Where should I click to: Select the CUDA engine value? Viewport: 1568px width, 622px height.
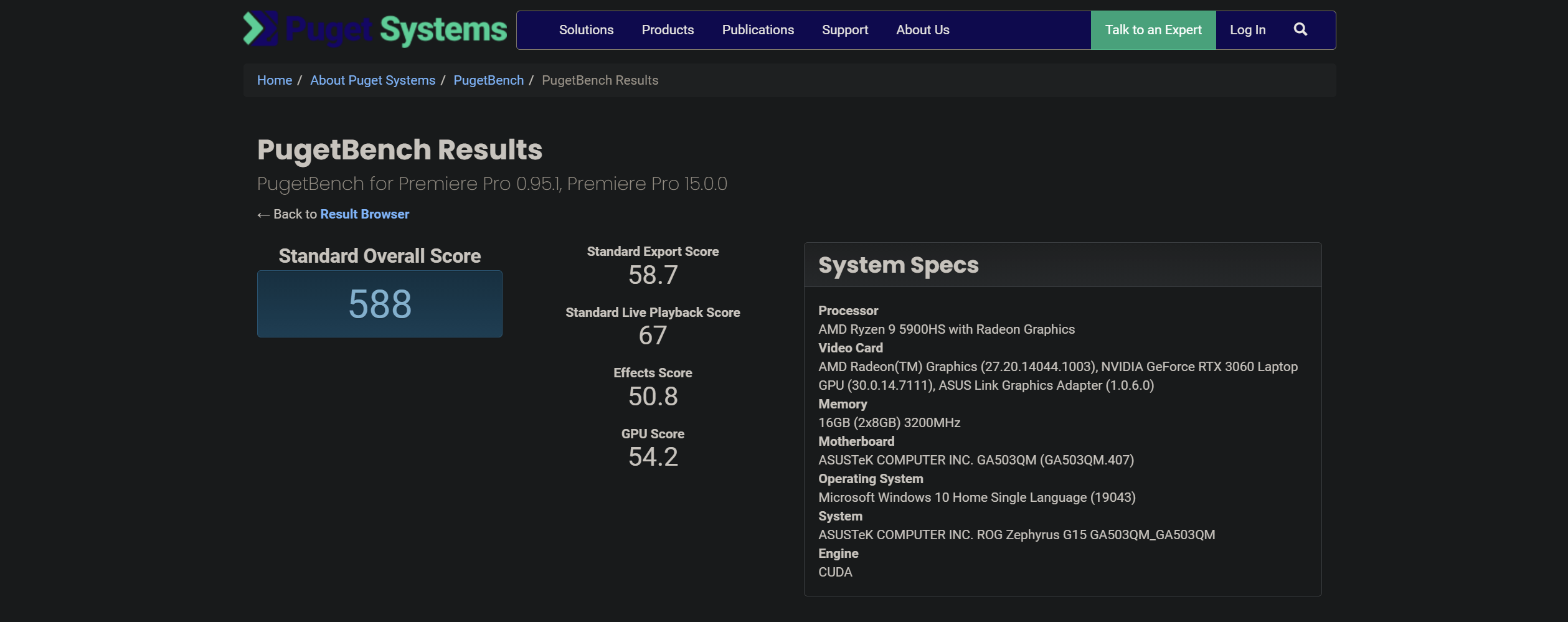pos(835,572)
